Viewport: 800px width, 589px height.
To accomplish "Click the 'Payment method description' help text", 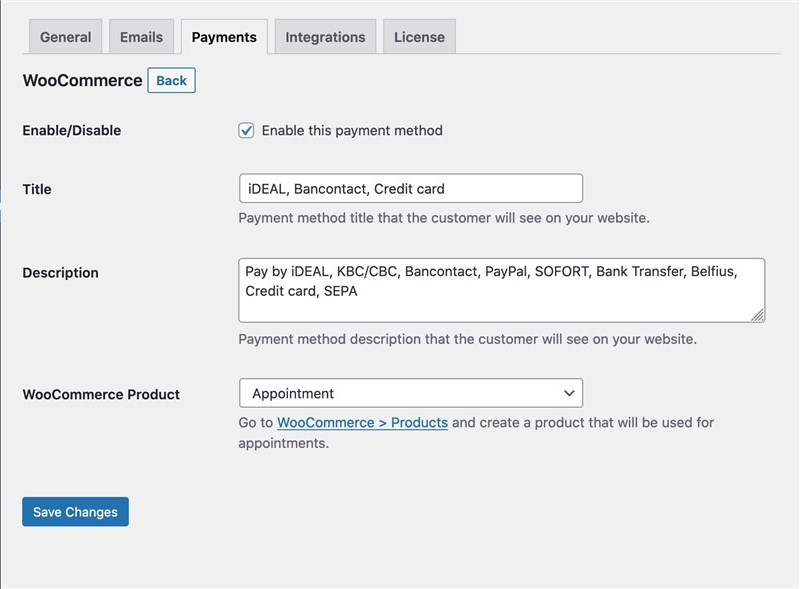I will [467, 339].
